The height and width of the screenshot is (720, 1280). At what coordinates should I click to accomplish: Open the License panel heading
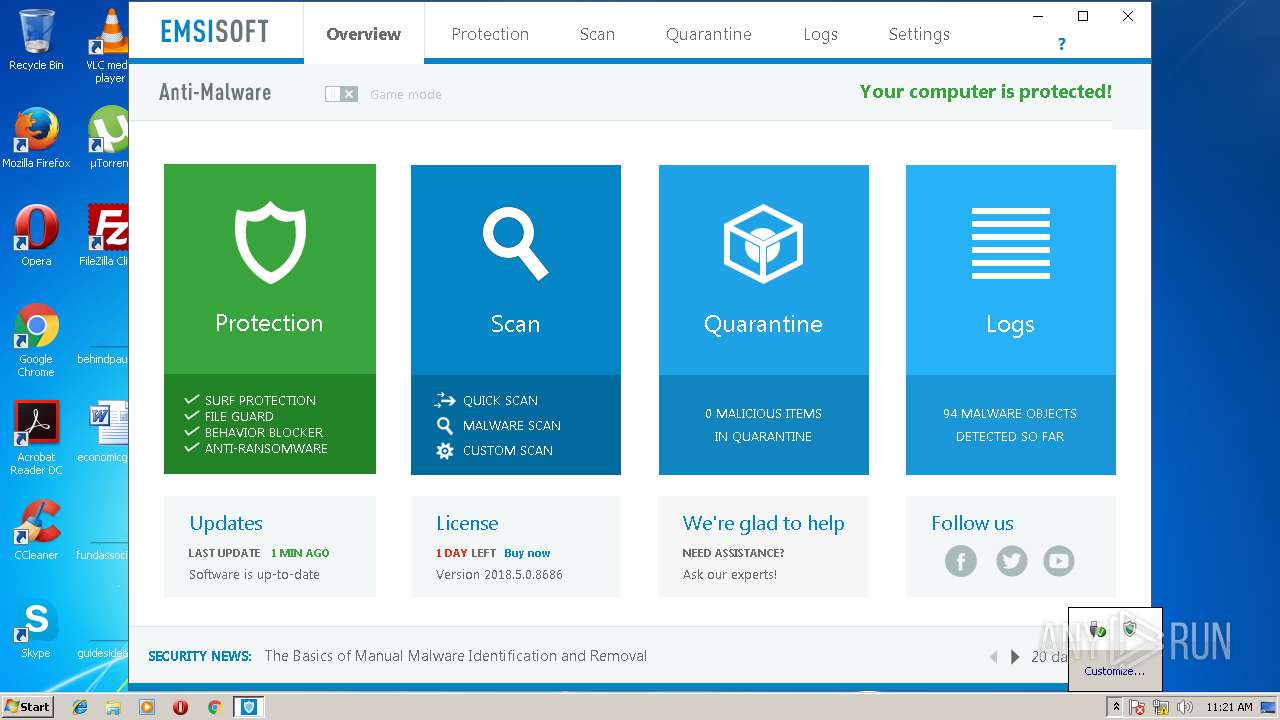[467, 523]
